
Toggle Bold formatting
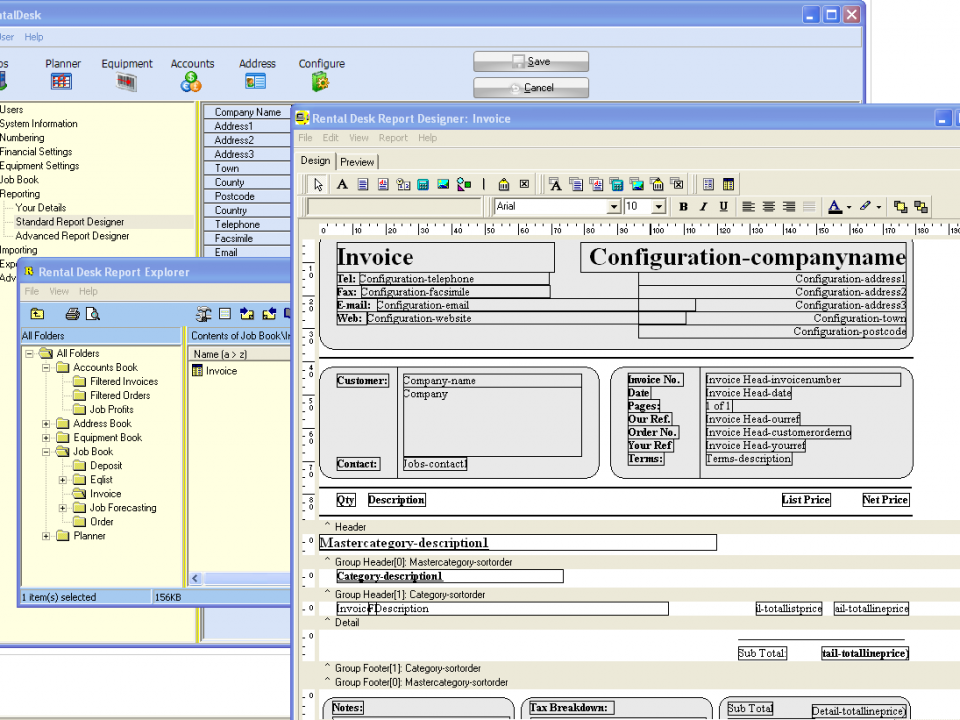tap(684, 207)
